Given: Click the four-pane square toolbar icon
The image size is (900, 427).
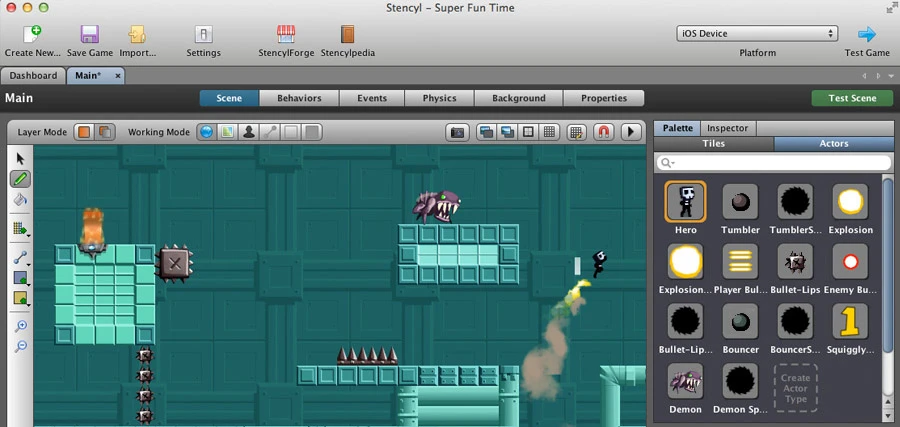Looking at the screenshot, I should tap(528, 132).
